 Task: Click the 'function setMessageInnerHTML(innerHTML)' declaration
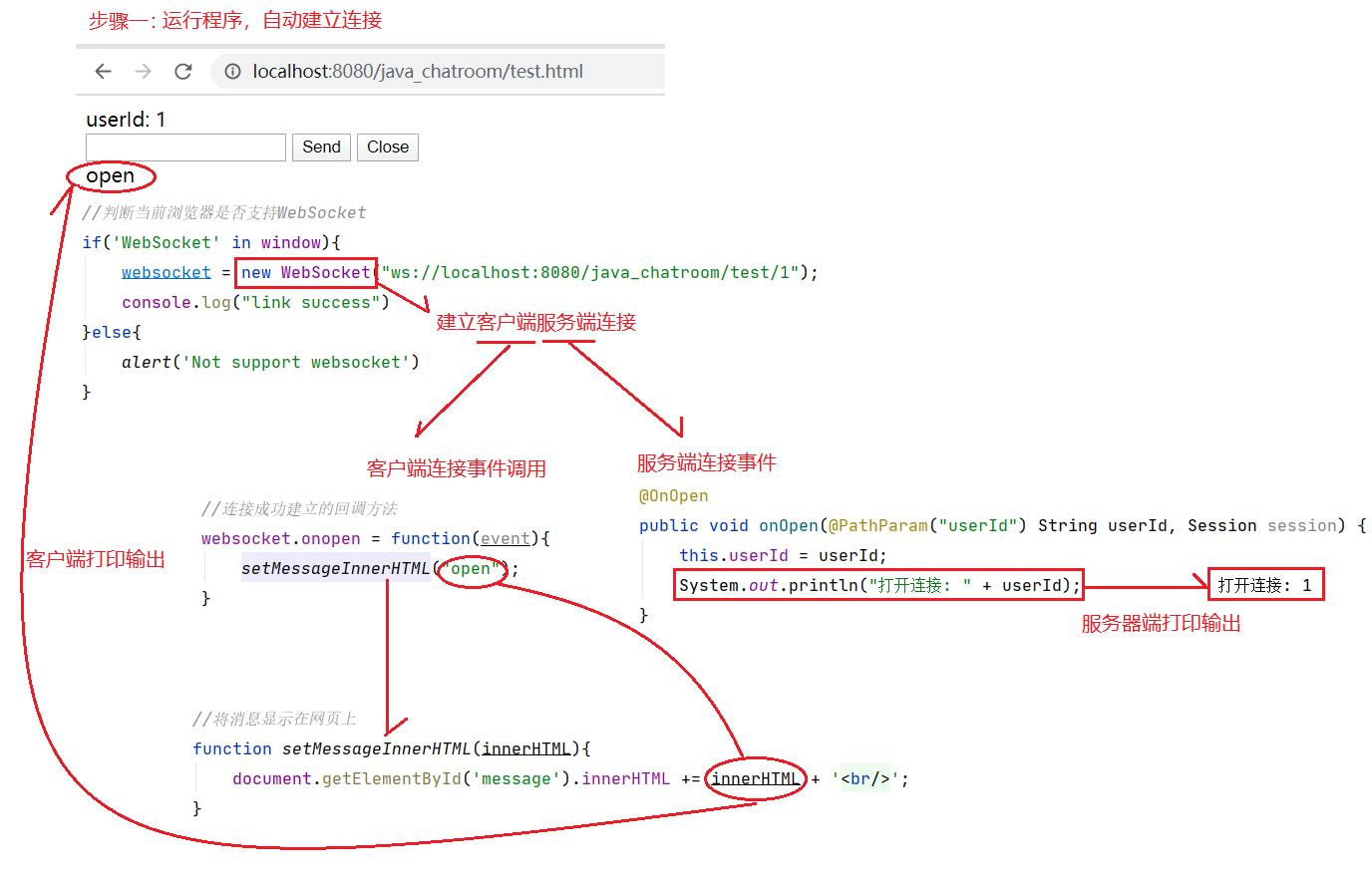point(392,748)
